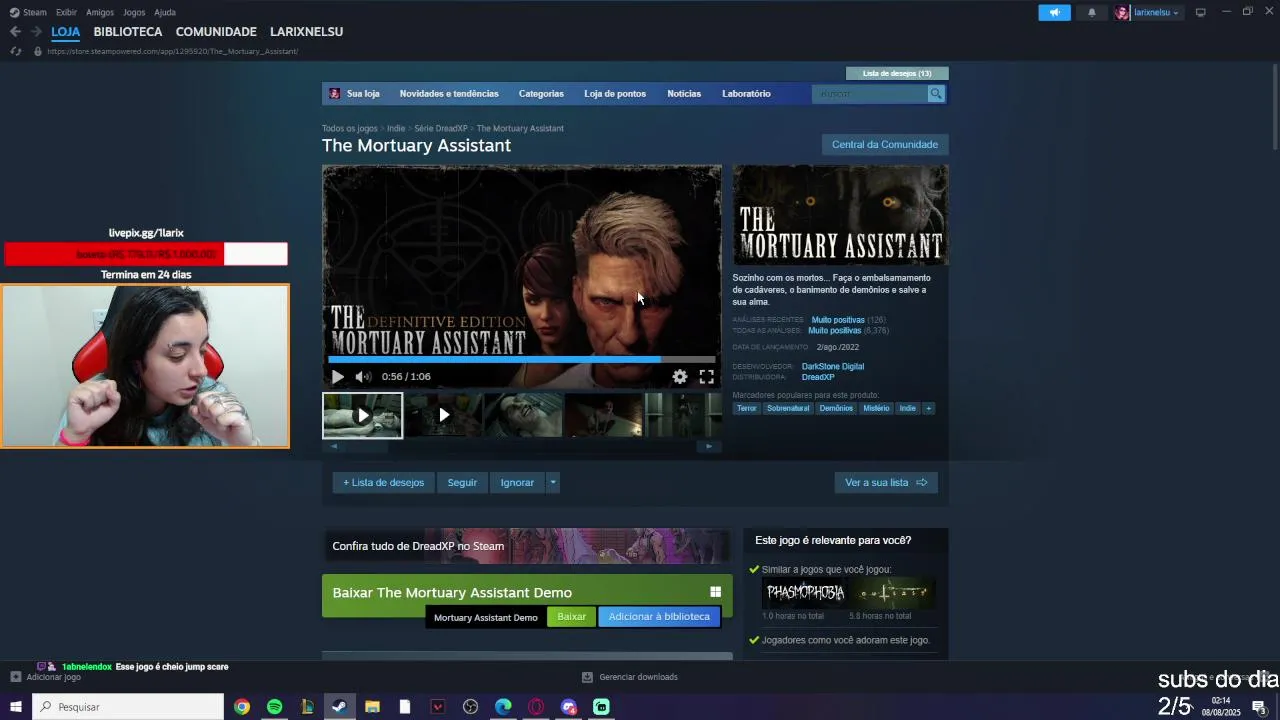Click the Ignorar button

[x=517, y=483]
